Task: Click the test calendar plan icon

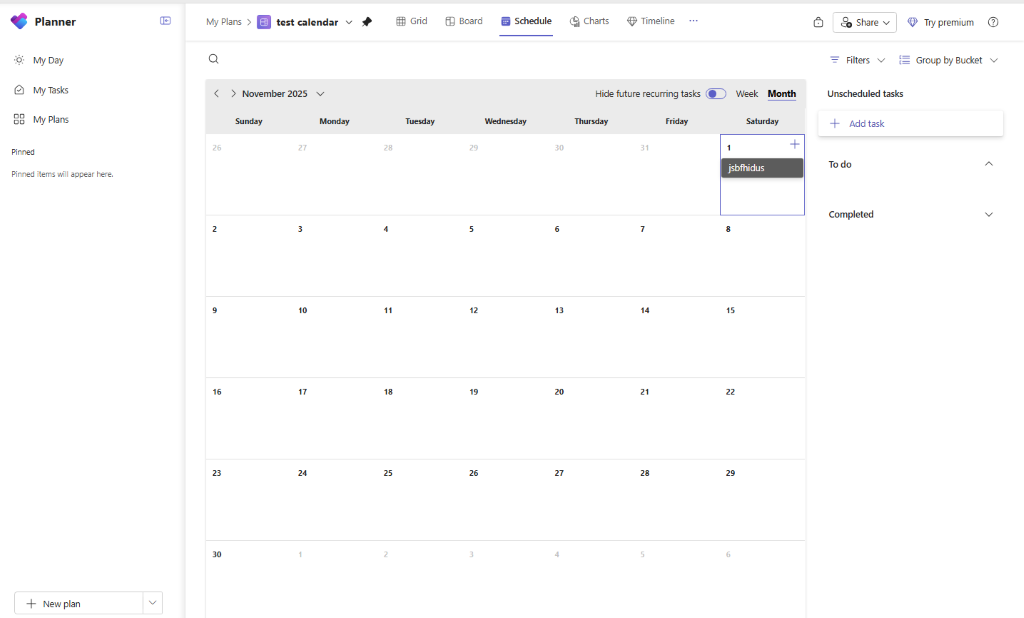Action: tap(264, 22)
